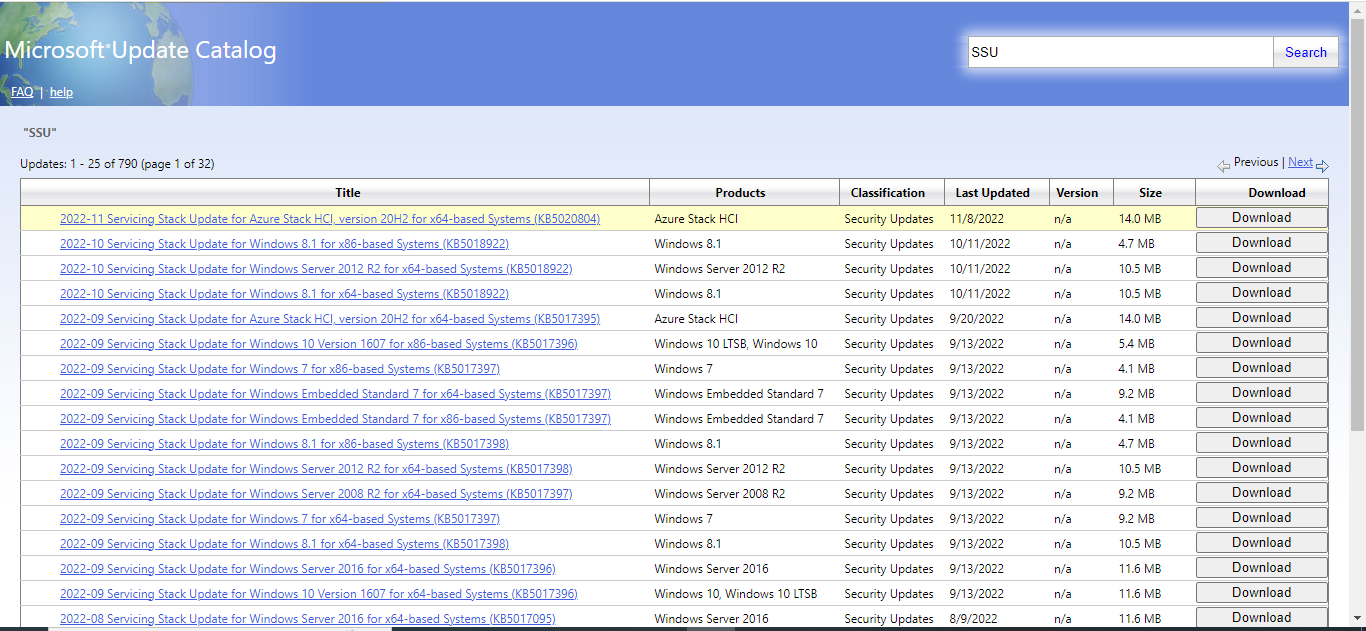Screen dimensions: 1366x631
Task: Focus the search box containing SSU
Action: click(x=1120, y=52)
